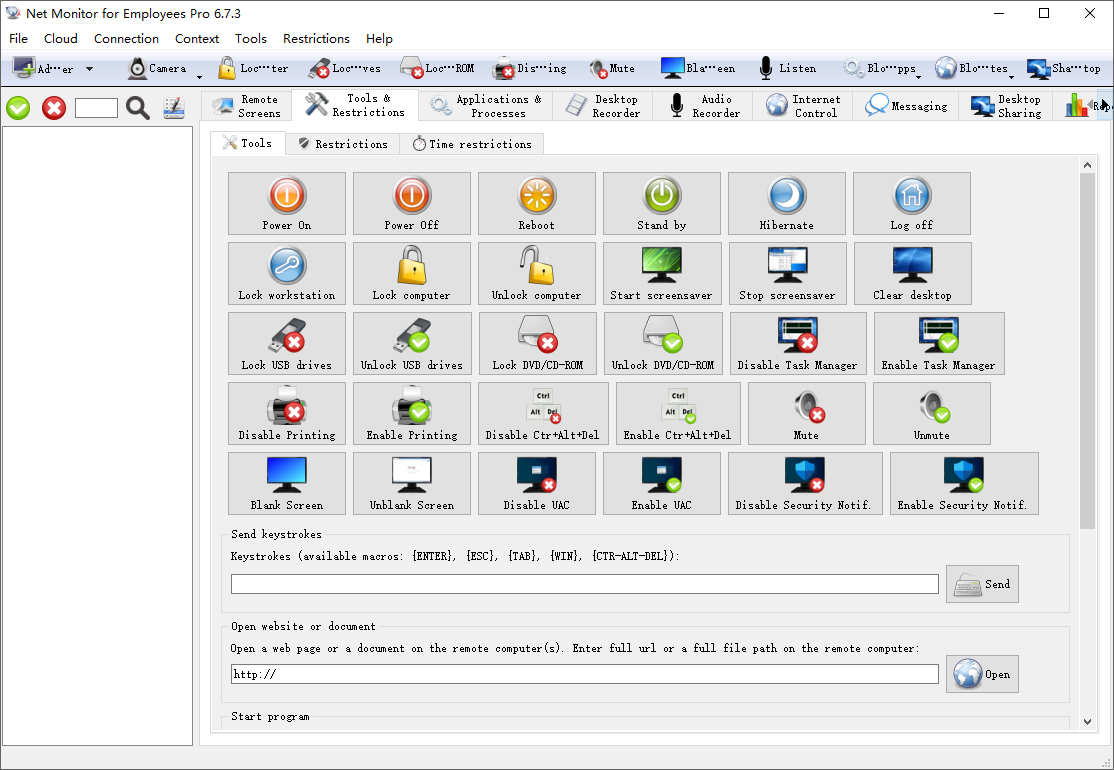
Task: Expand the Block websites toolbar dropdown
Action: [x=1012, y=77]
